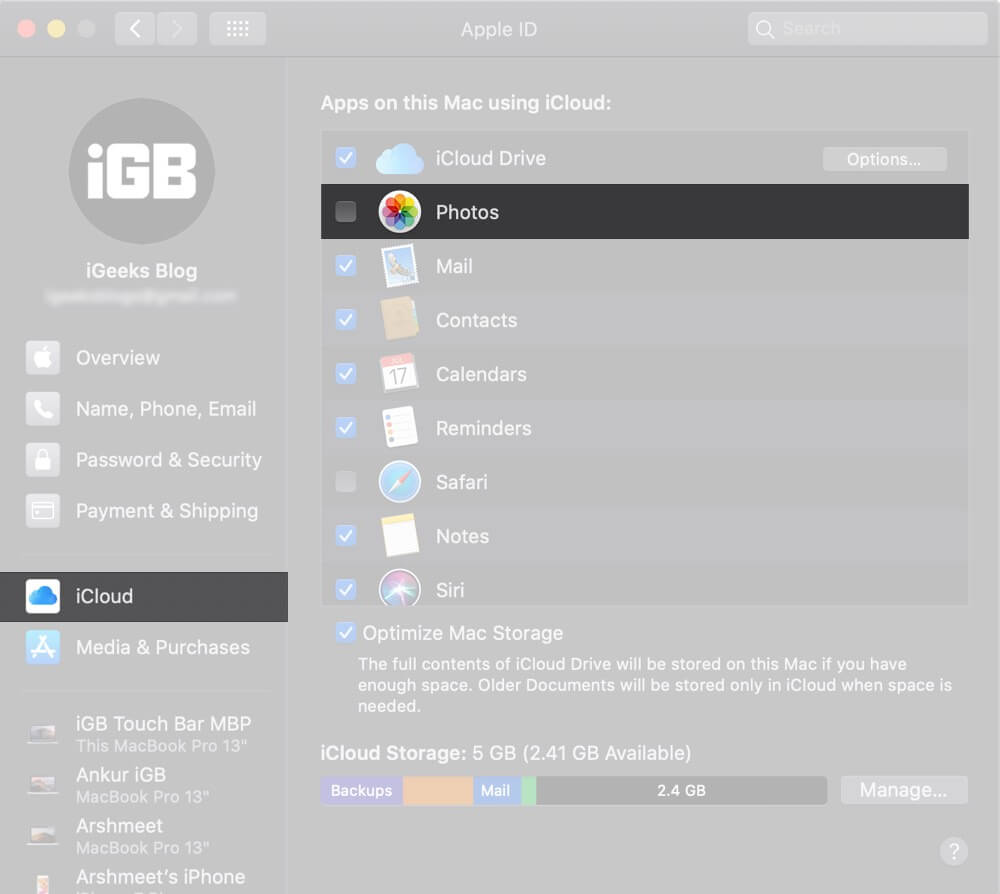Screen dimensions: 1000x894
Task: Click the Safari label text
Action: click(461, 482)
